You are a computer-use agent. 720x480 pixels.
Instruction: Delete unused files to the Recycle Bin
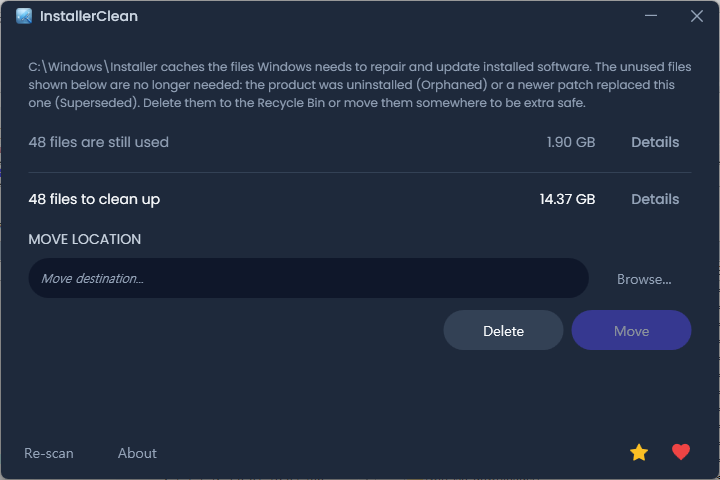click(503, 330)
